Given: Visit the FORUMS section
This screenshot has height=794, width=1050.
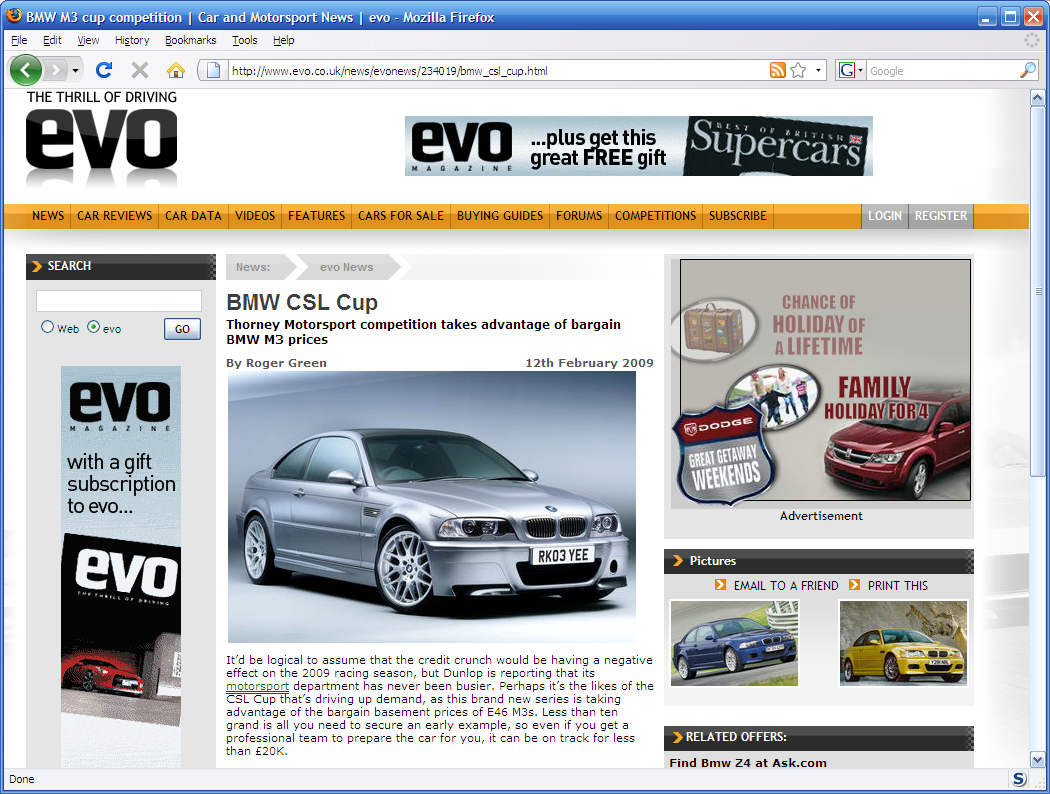Looking at the screenshot, I should point(579,216).
